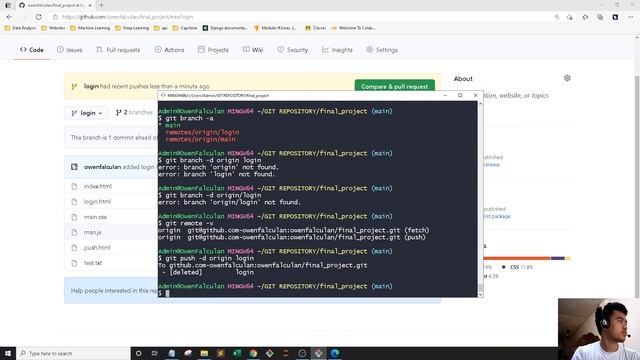Open Cortana circle icon in taskbar

pos(138,353)
